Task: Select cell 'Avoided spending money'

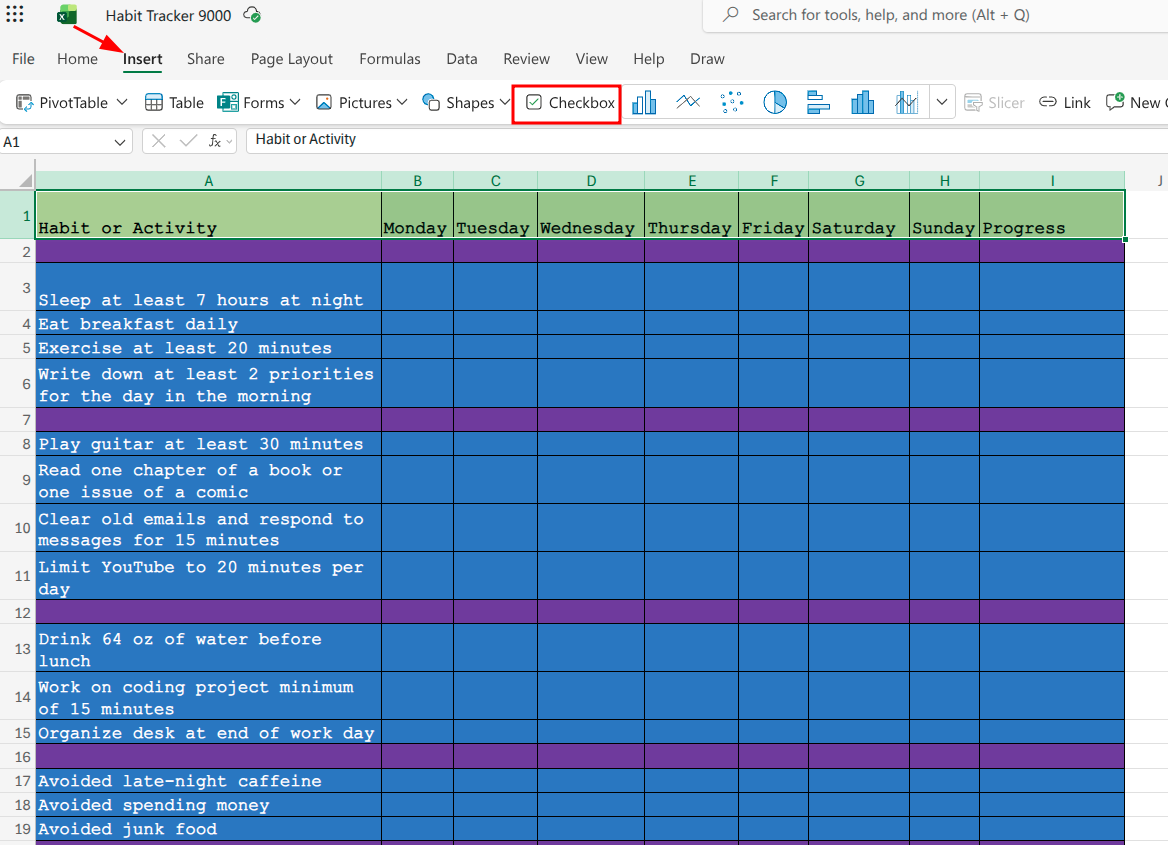Action: click(x=209, y=805)
